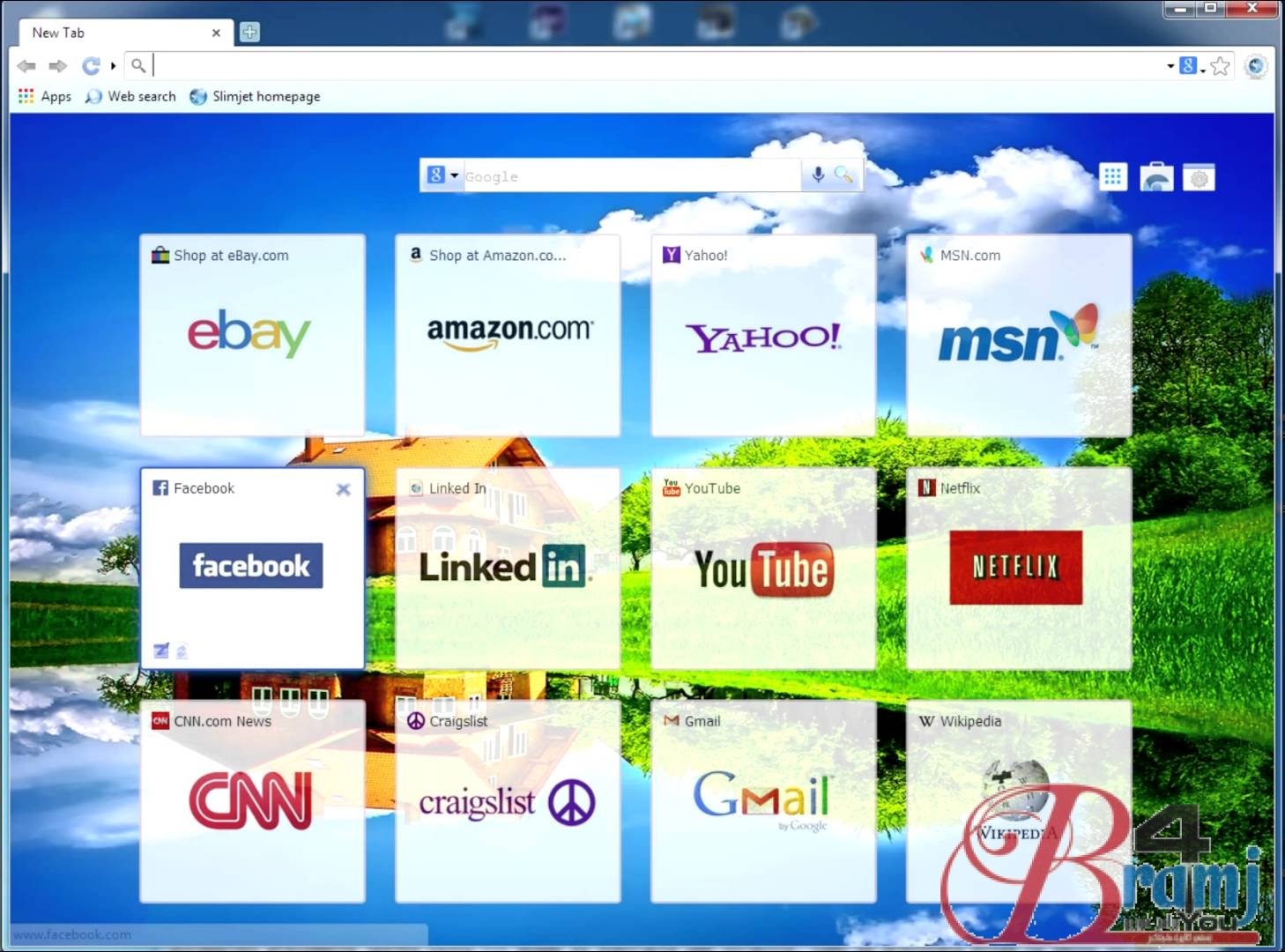The height and width of the screenshot is (952, 1285).
Task: Remove the Facebook tile with its X
Action: [344, 489]
